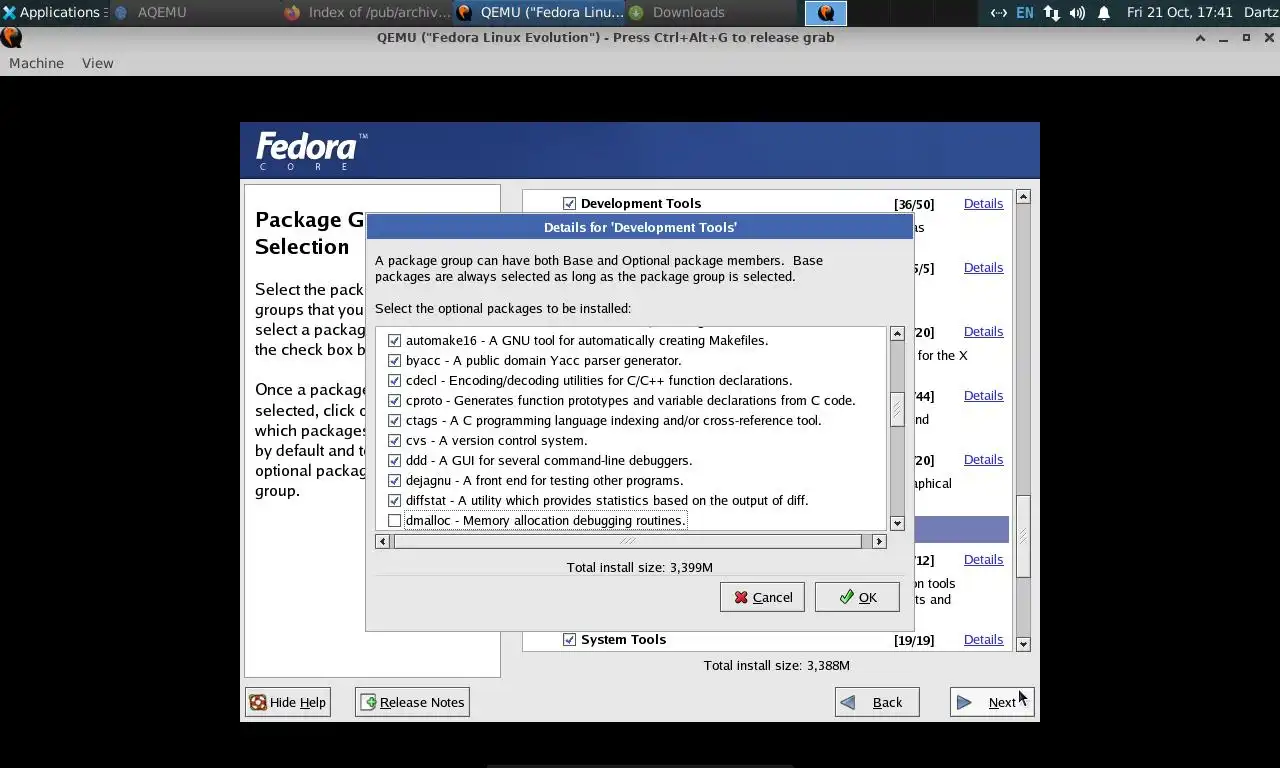This screenshot has width=1280, height=768.
Task: Uncheck the cdecl package checkbox
Action: click(394, 380)
